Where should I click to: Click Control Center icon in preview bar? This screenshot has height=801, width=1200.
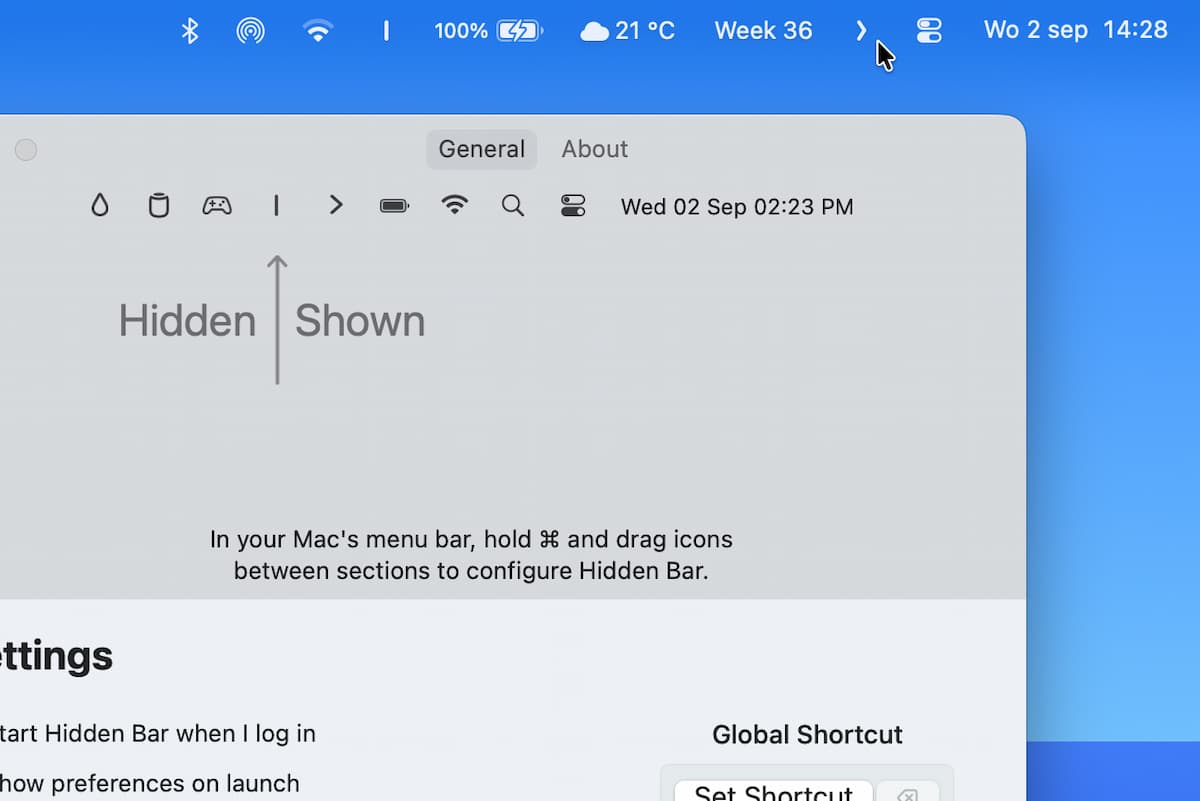(x=573, y=206)
